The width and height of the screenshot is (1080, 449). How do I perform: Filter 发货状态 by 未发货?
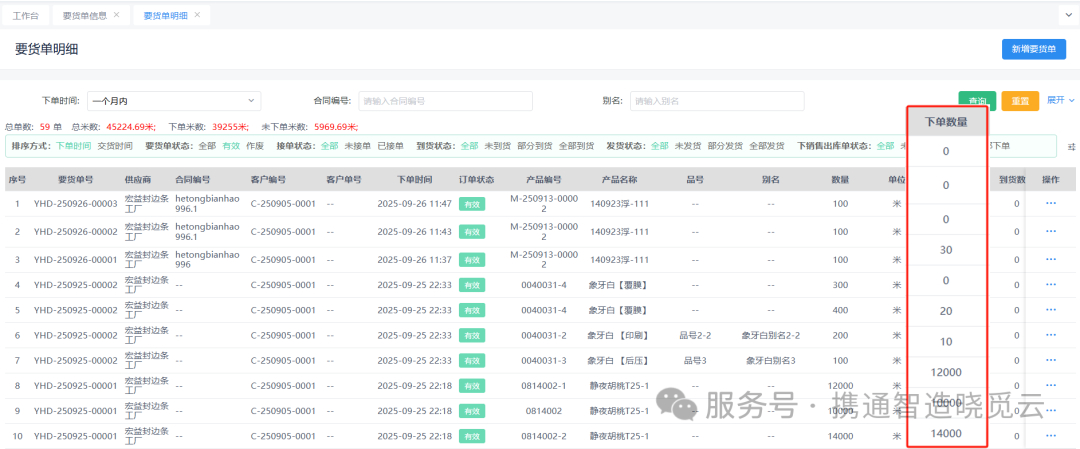click(x=688, y=146)
